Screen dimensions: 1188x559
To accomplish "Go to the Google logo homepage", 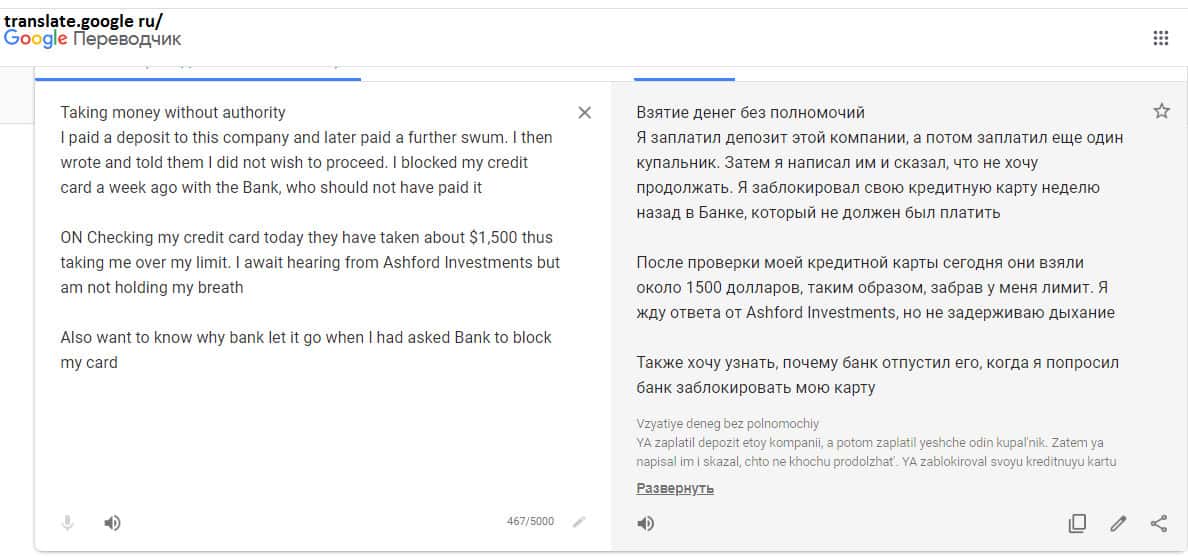I will (x=36, y=39).
